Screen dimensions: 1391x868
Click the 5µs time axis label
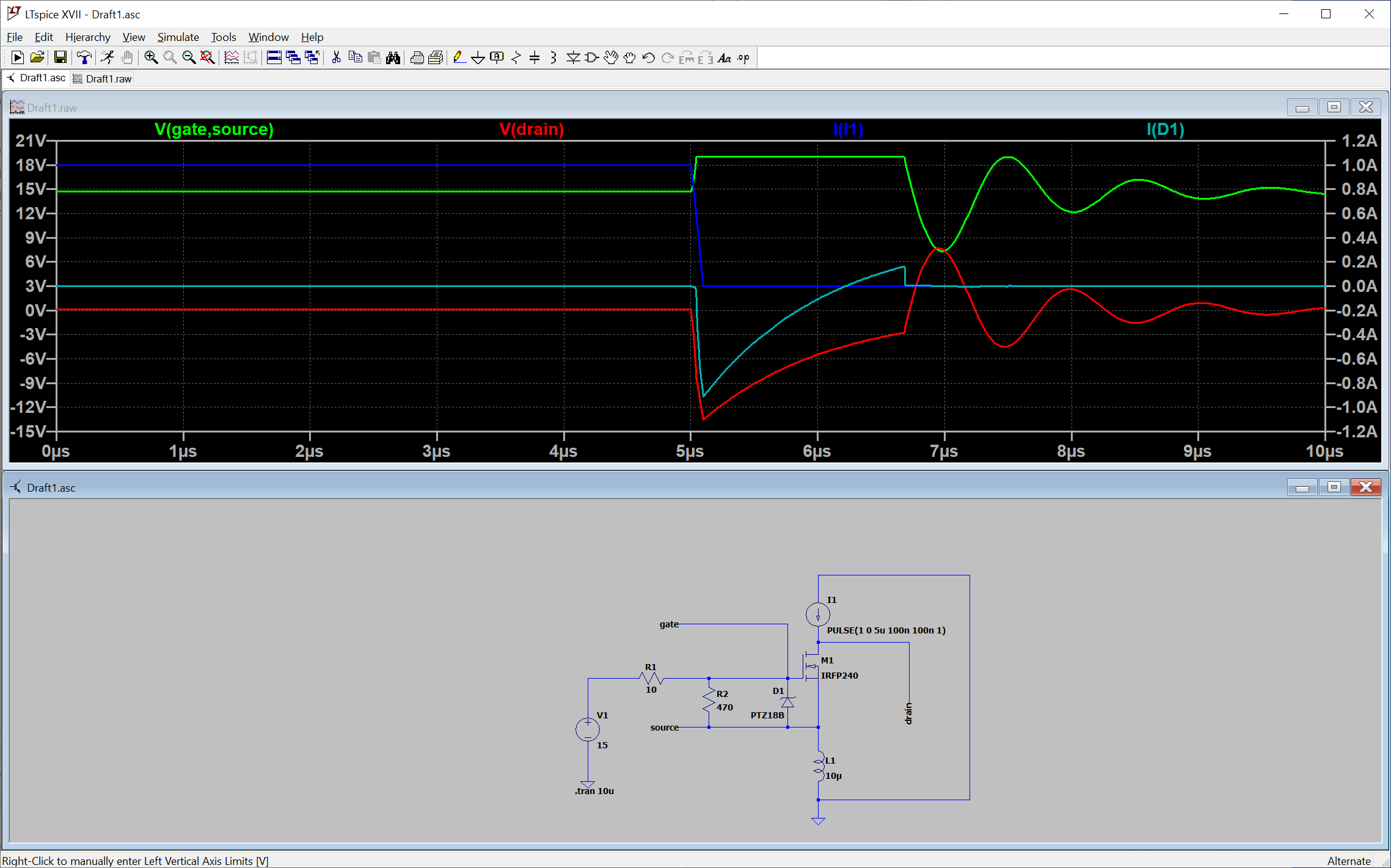pos(690,451)
